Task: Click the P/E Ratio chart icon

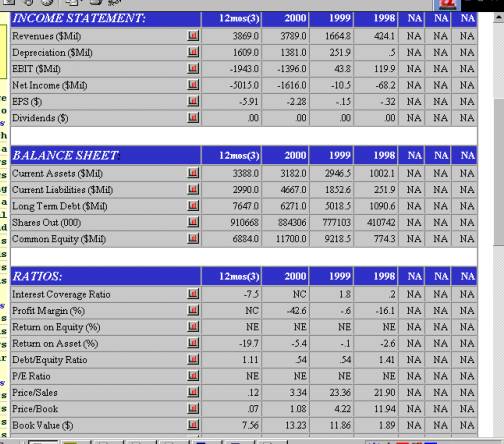Action: pos(193,375)
